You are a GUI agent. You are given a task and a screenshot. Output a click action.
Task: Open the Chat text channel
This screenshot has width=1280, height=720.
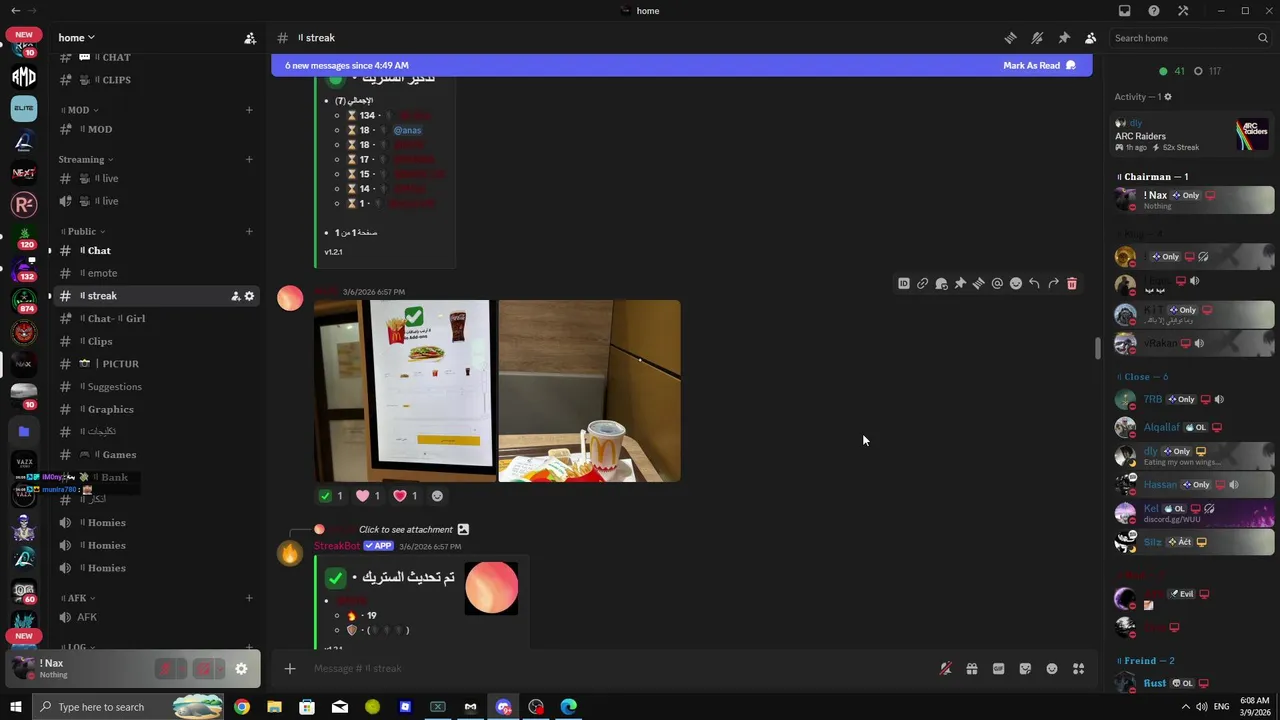click(x=154, y=251)
